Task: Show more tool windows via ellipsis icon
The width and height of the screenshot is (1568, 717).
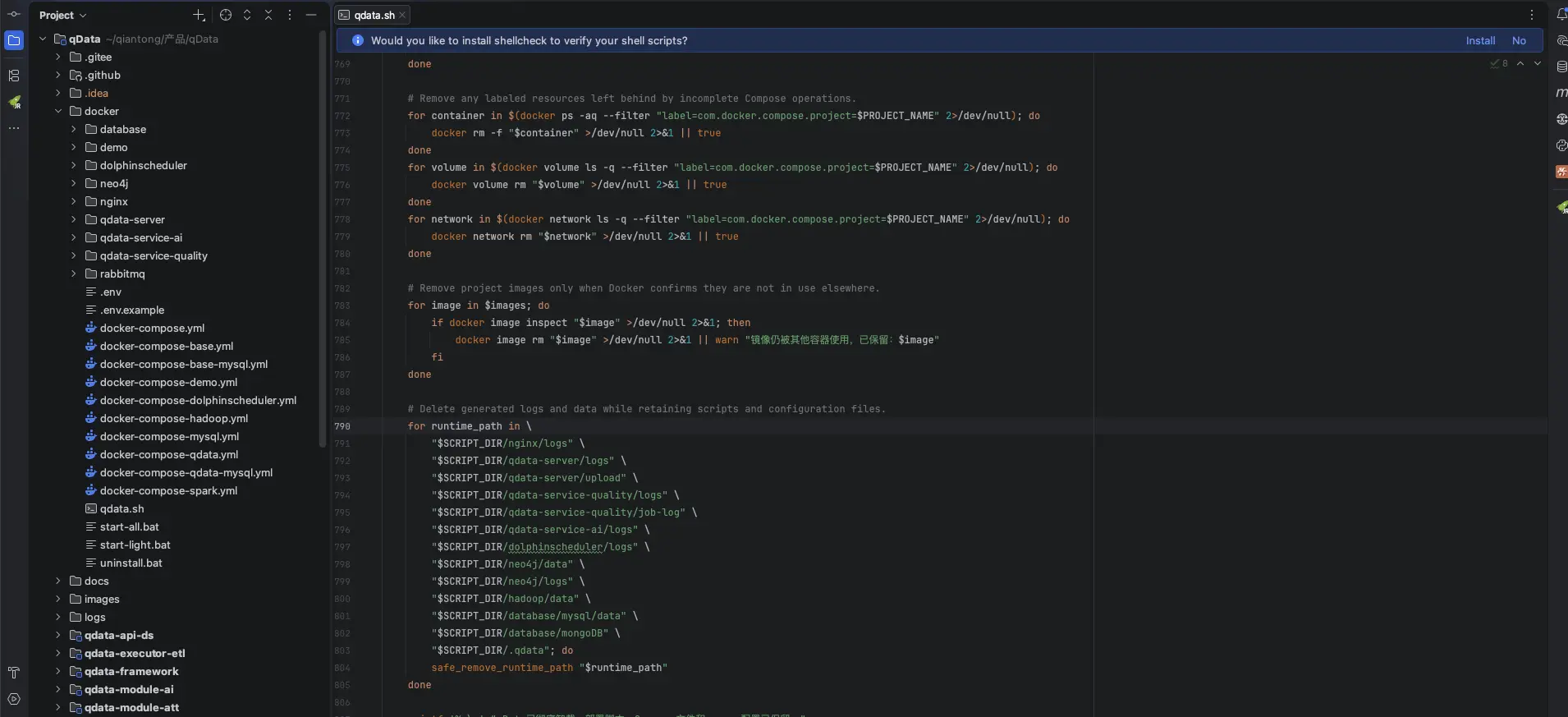Action: [14, 128]
